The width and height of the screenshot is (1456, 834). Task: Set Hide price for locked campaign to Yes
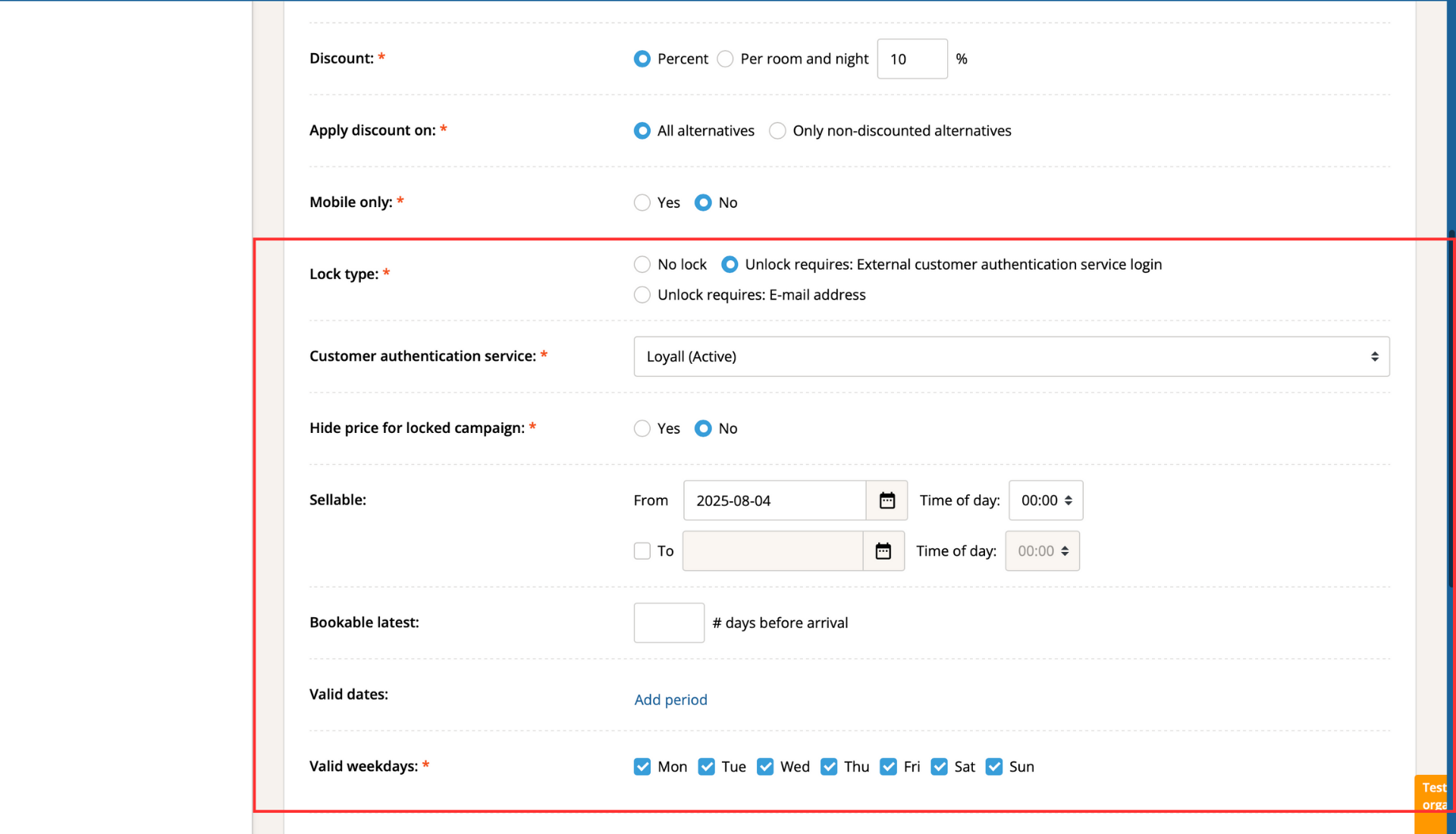(x=642, y=428)
